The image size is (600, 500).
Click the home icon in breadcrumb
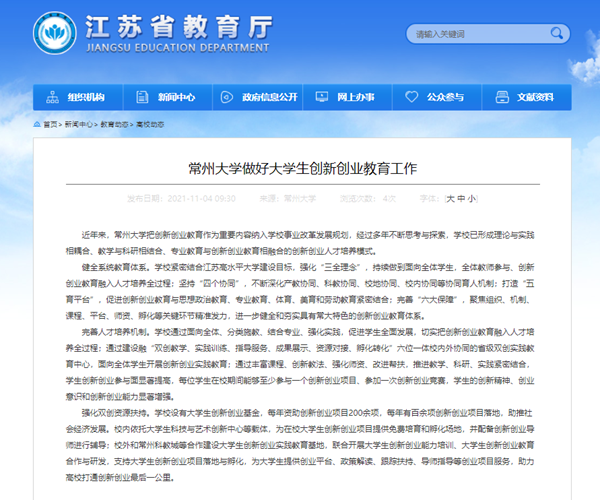[37, 125]
